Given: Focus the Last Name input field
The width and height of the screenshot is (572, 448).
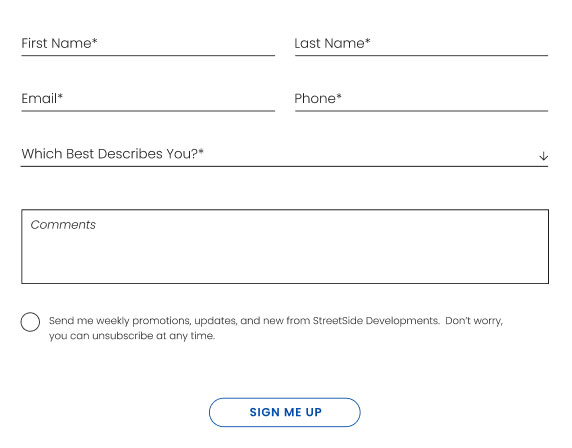Looking at the screenshot, I should tap(421, 43).
